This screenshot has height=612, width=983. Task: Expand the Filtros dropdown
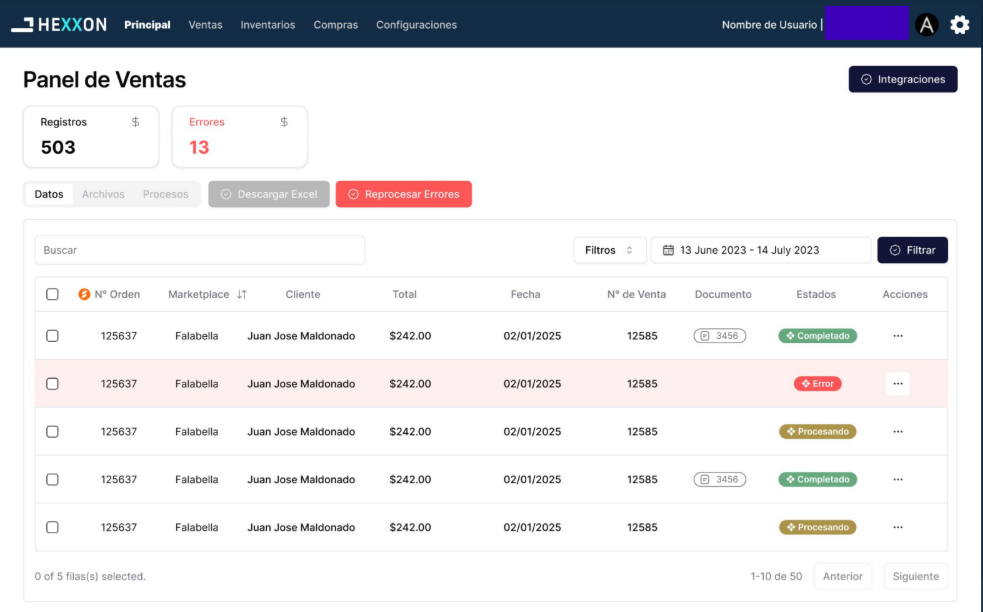coord(609,250)
